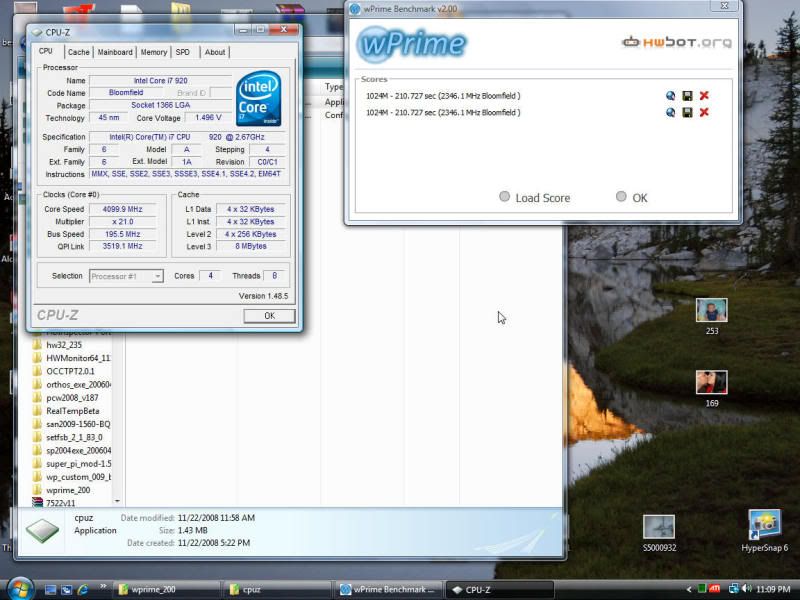Select the OCCTPT2.0.1 folder
The height and width of the screenshot is (600, 800).
(x=64, y=371)
